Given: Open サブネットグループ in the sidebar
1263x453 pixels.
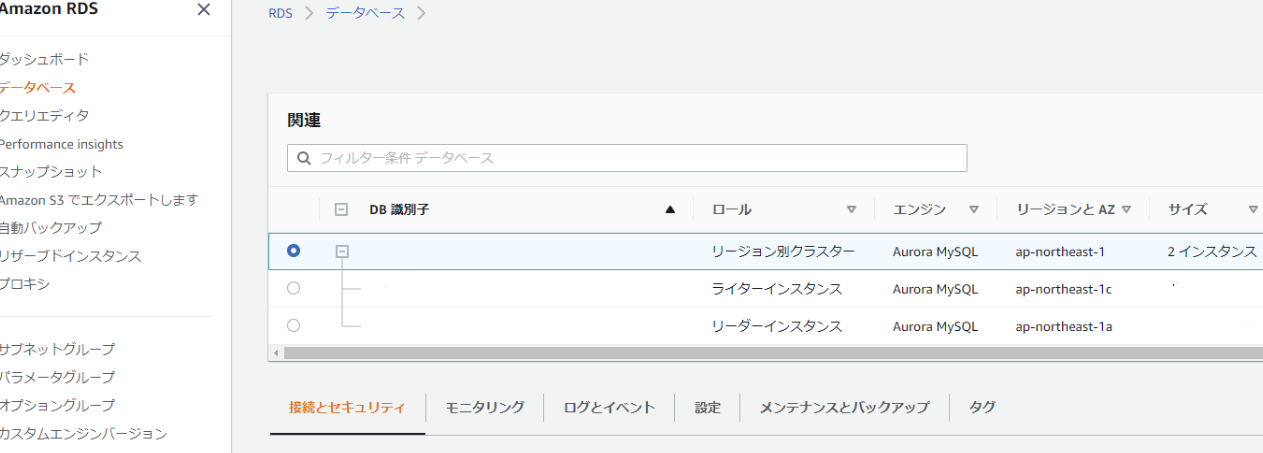Looking at the screenshot, I should pyautogui.click(x=57, y=349).
